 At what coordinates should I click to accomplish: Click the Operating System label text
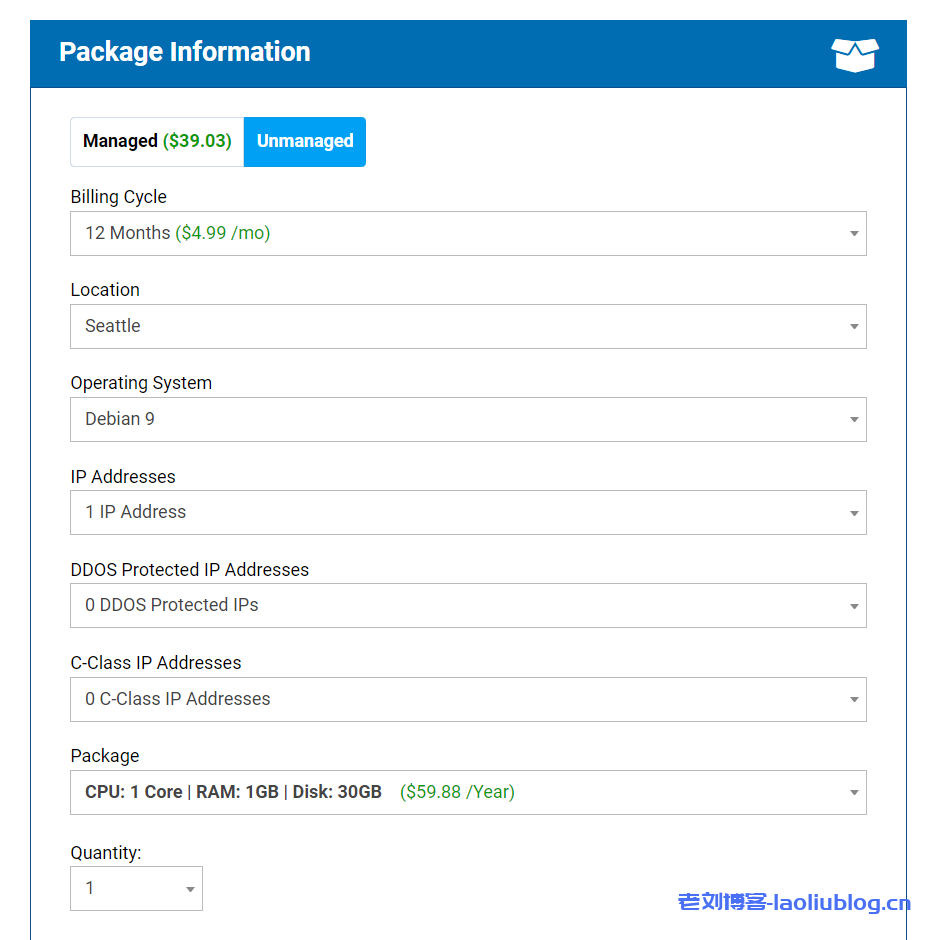[x=141, y=383]
